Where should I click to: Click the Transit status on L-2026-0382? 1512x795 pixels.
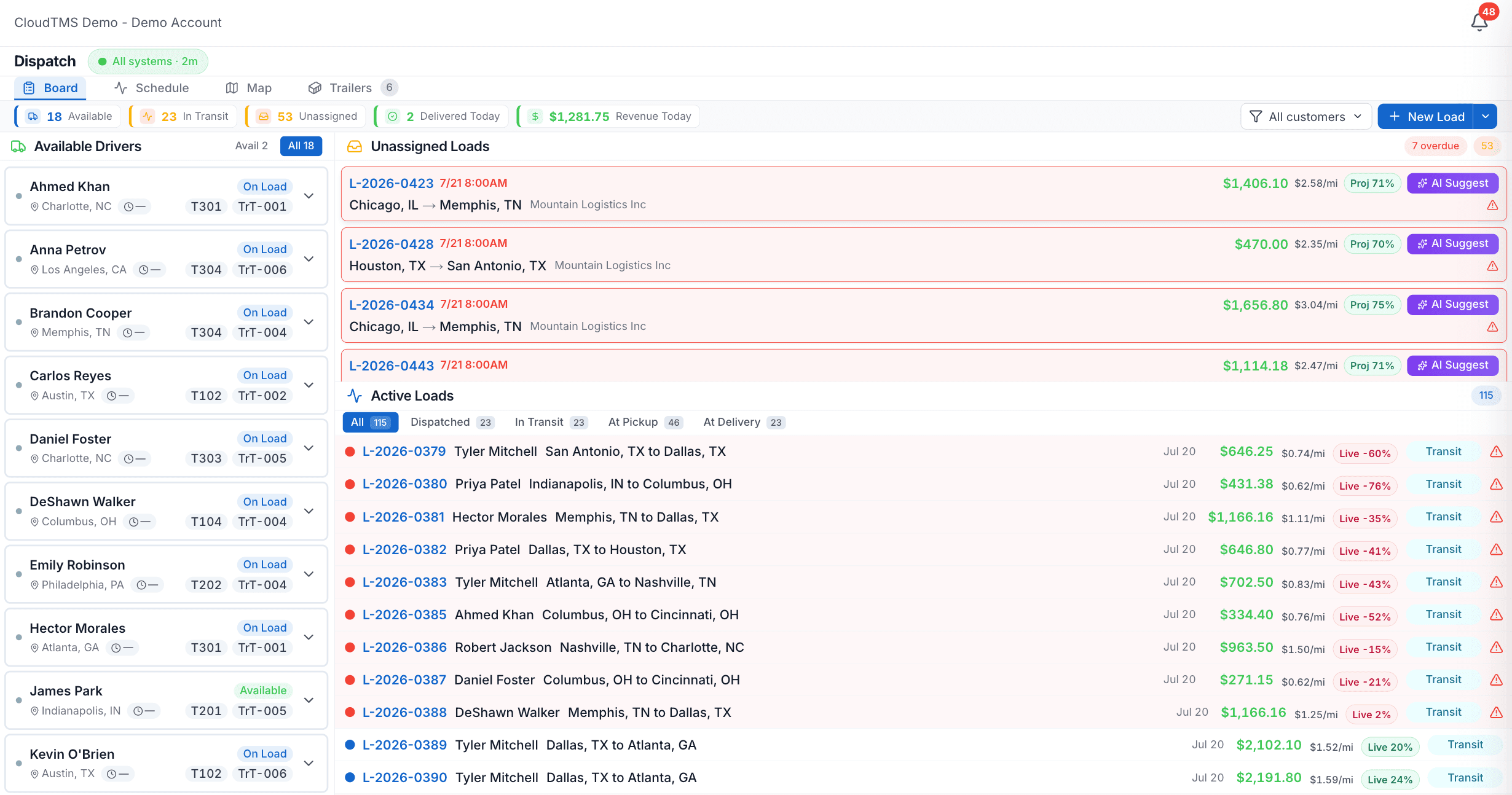coord(1443,549)
